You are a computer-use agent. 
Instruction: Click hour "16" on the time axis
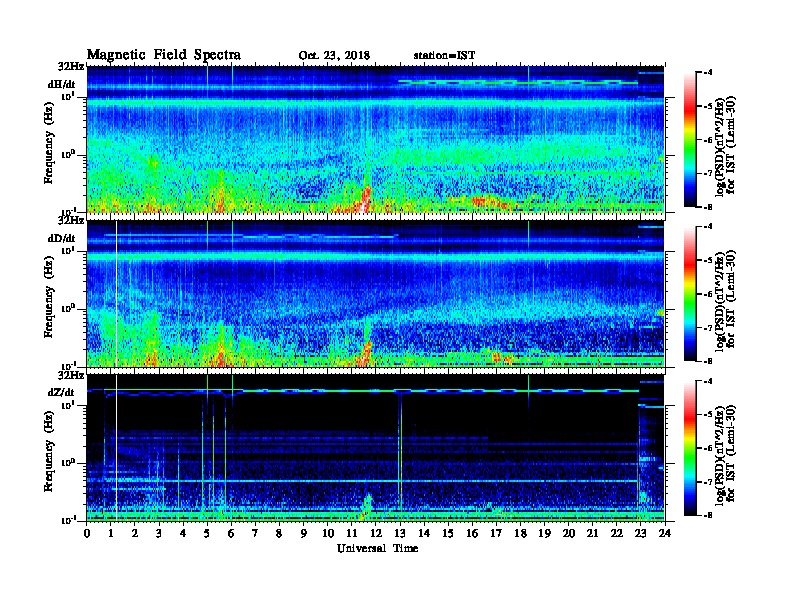[472, 534]
